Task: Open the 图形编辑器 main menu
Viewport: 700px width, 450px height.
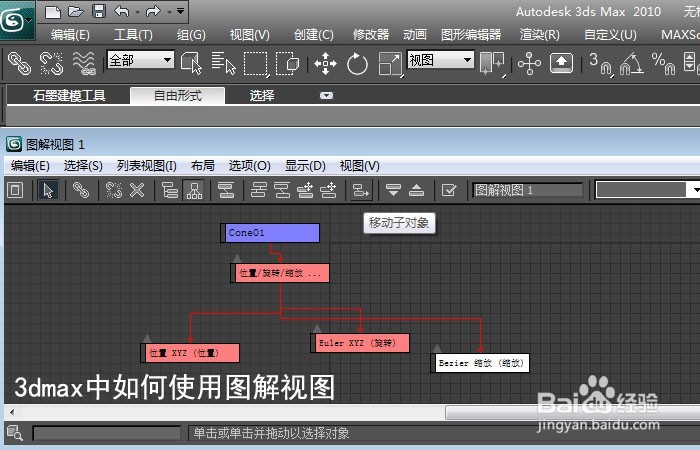Action: click(x=471, y=35)
